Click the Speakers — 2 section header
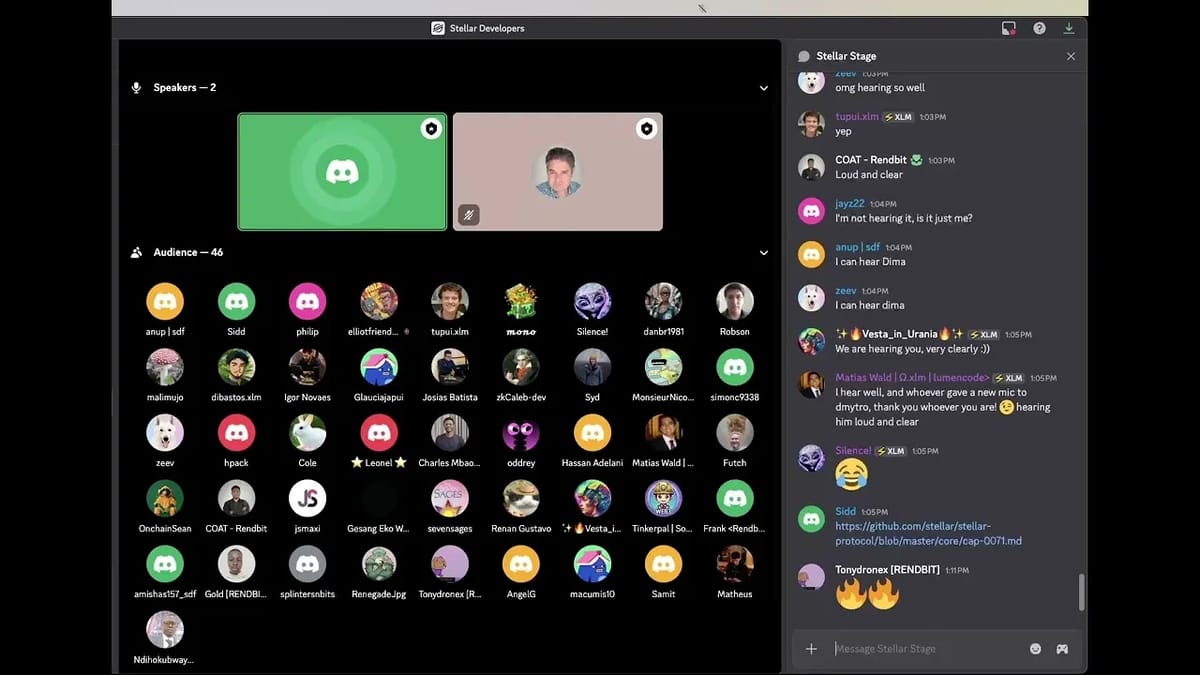The image size is (1200, 675). tap(184, 88)
